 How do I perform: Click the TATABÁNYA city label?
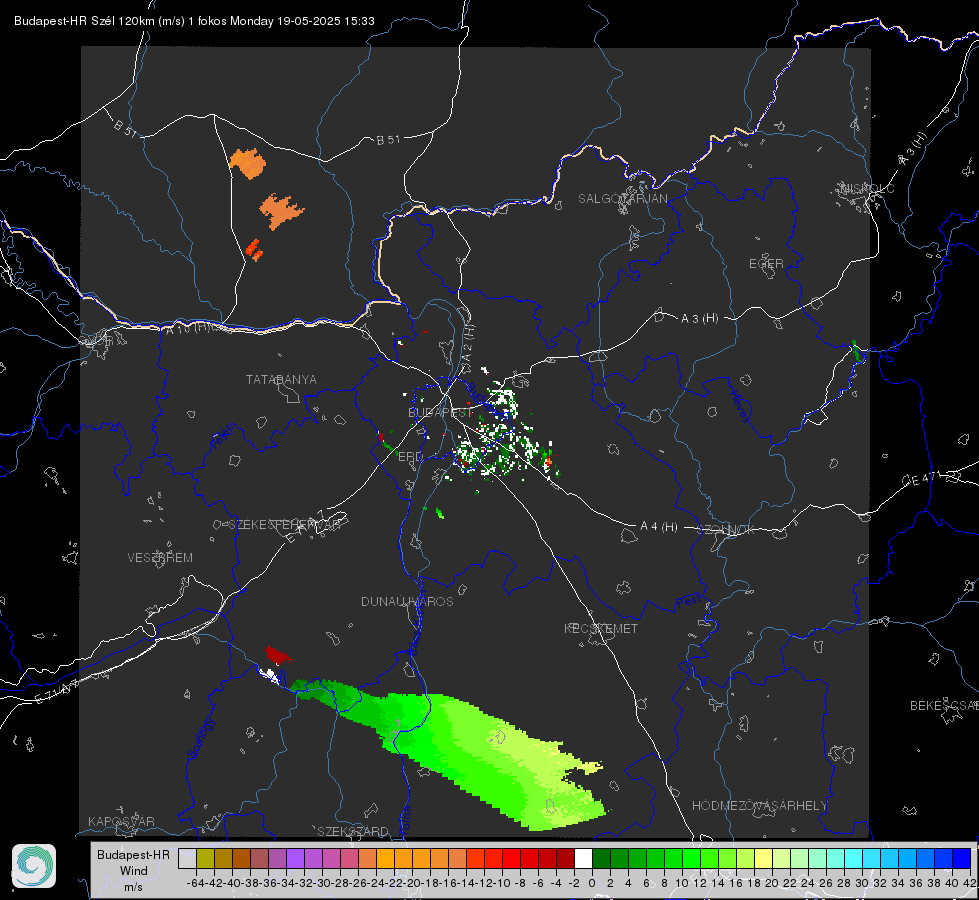coord(281,380)
